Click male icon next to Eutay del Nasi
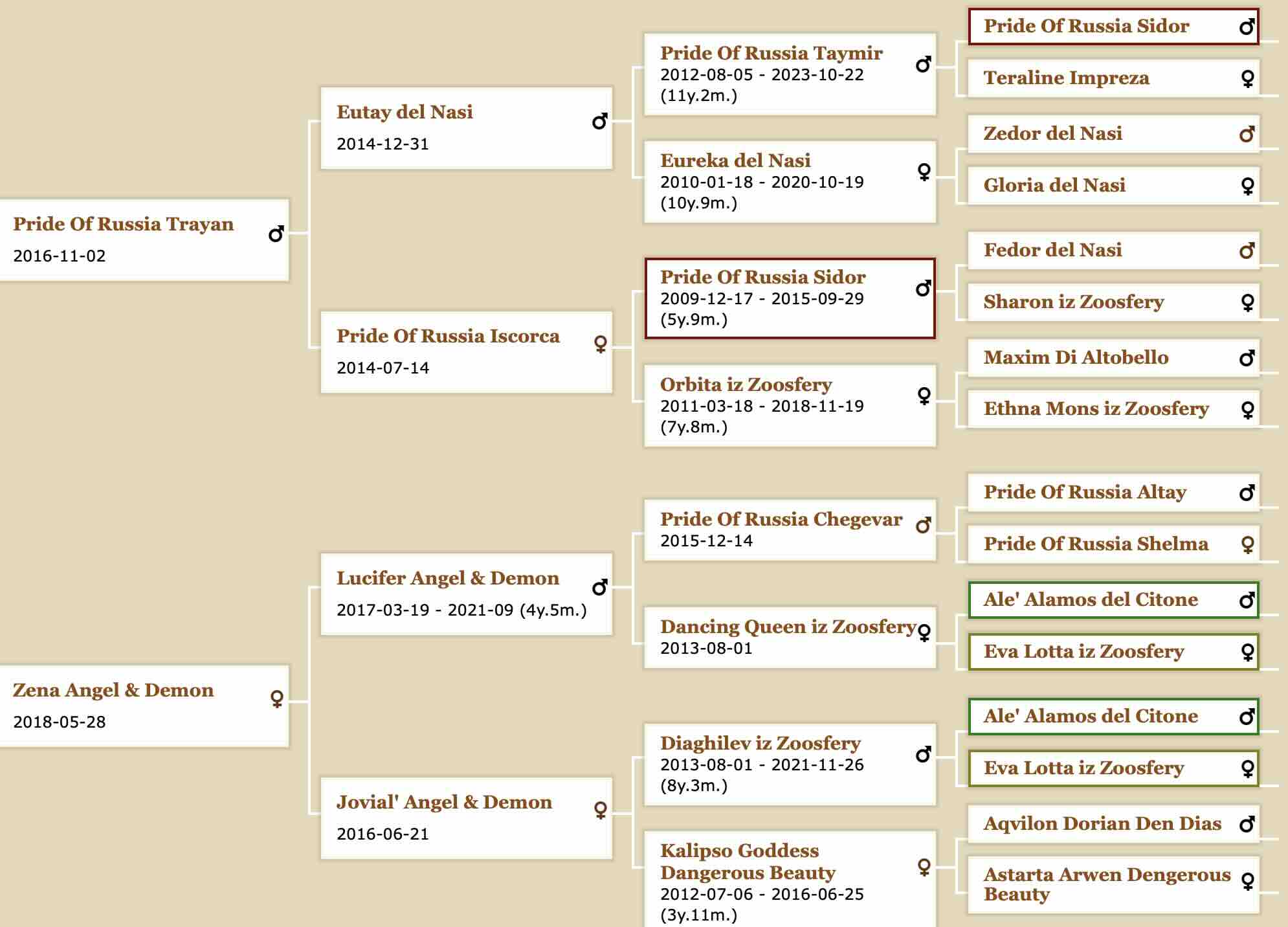Viewport: 1288px width, 927px height. coord(600,121)
